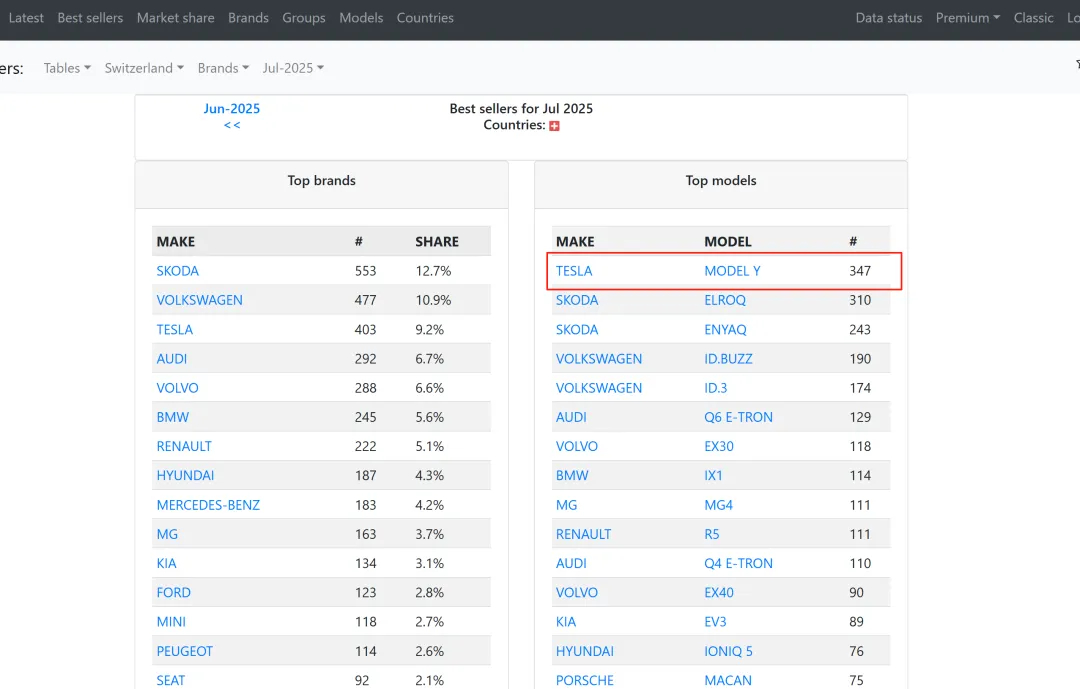This screenshot has height=689, width=1080.
Task: Open TESLA make in Top models table
Action: click(574, 271)
